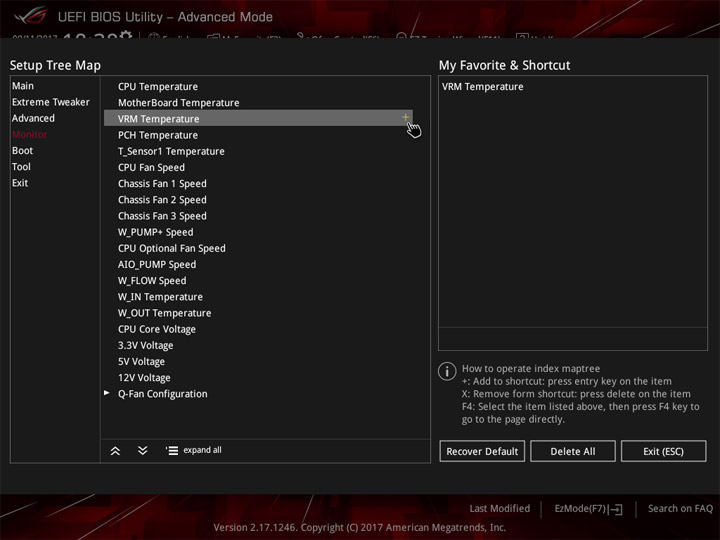720x540 pixels.
Task: Select CPU Core Voltage item
Action: coord(157,329)
